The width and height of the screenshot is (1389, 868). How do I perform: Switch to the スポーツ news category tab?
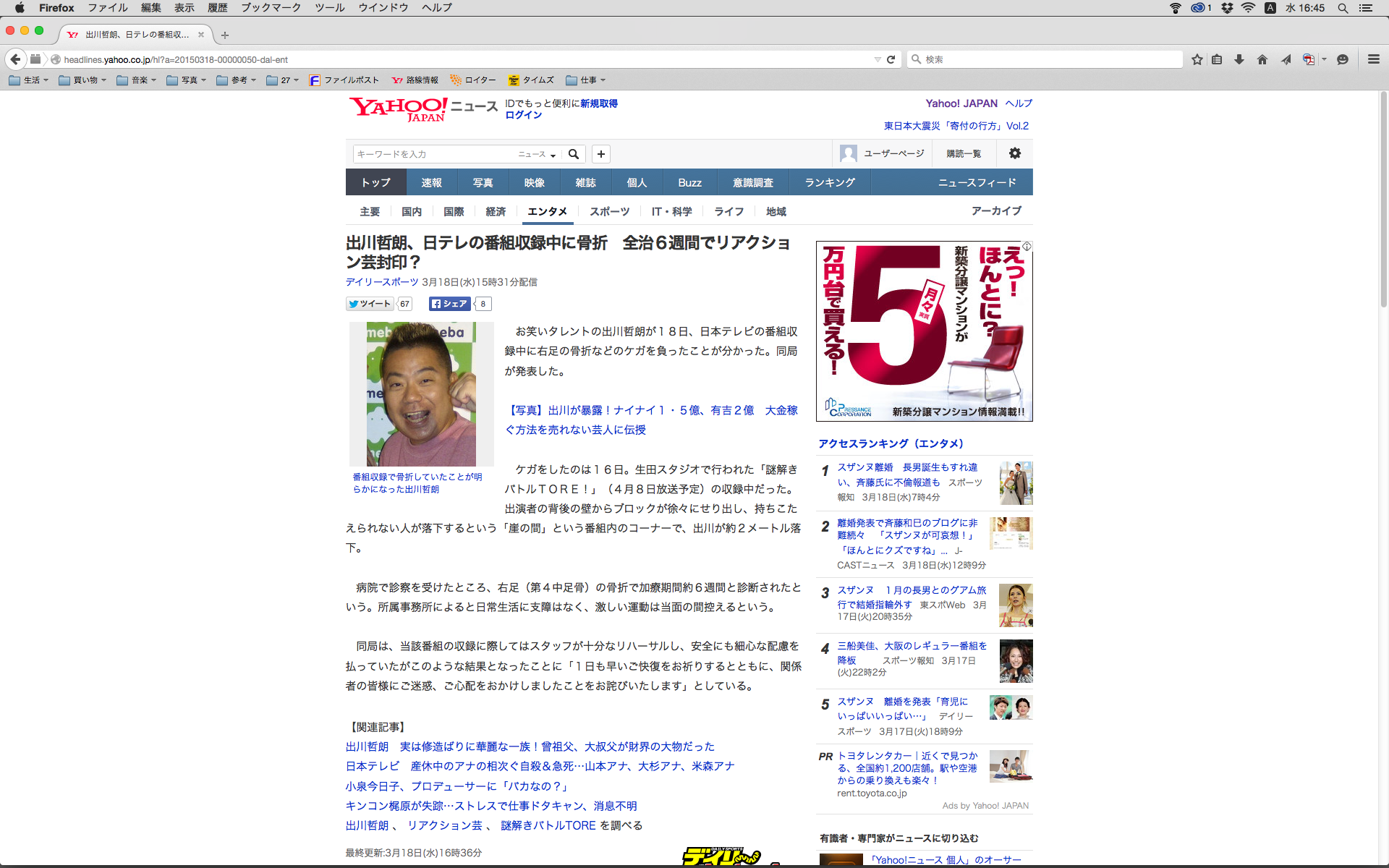pos(609,211)
